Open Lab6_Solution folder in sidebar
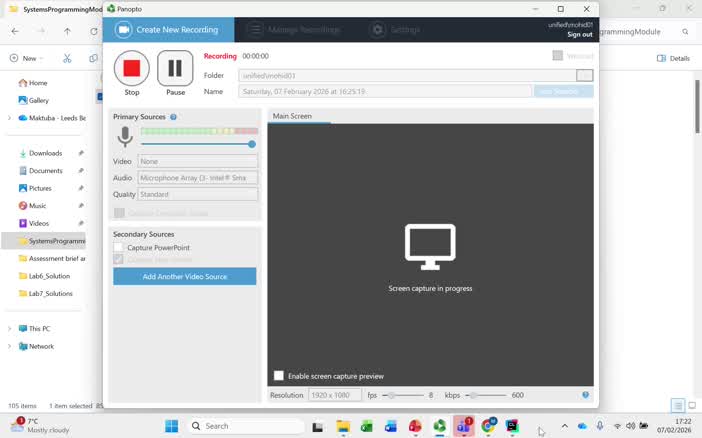Image resolution: width=702 pixels, height=438 pixels. pos(45,276)
